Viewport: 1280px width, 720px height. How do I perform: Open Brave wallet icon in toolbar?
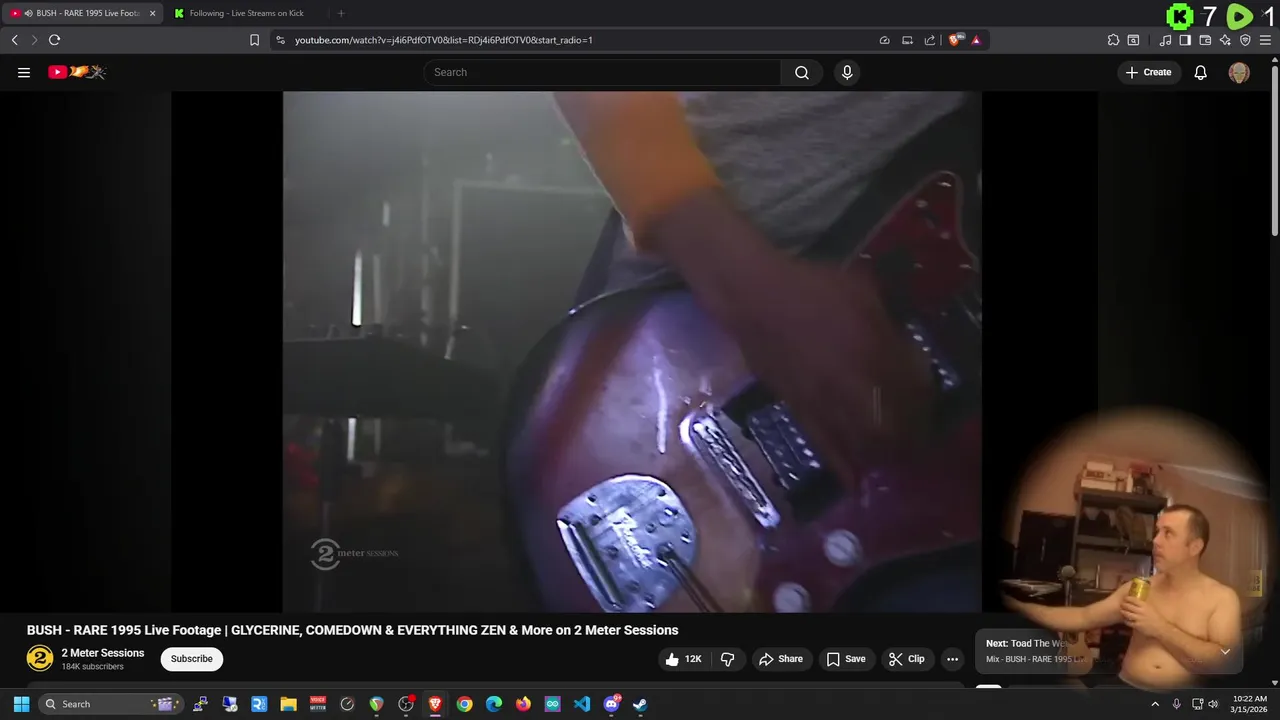[1205, 40]
